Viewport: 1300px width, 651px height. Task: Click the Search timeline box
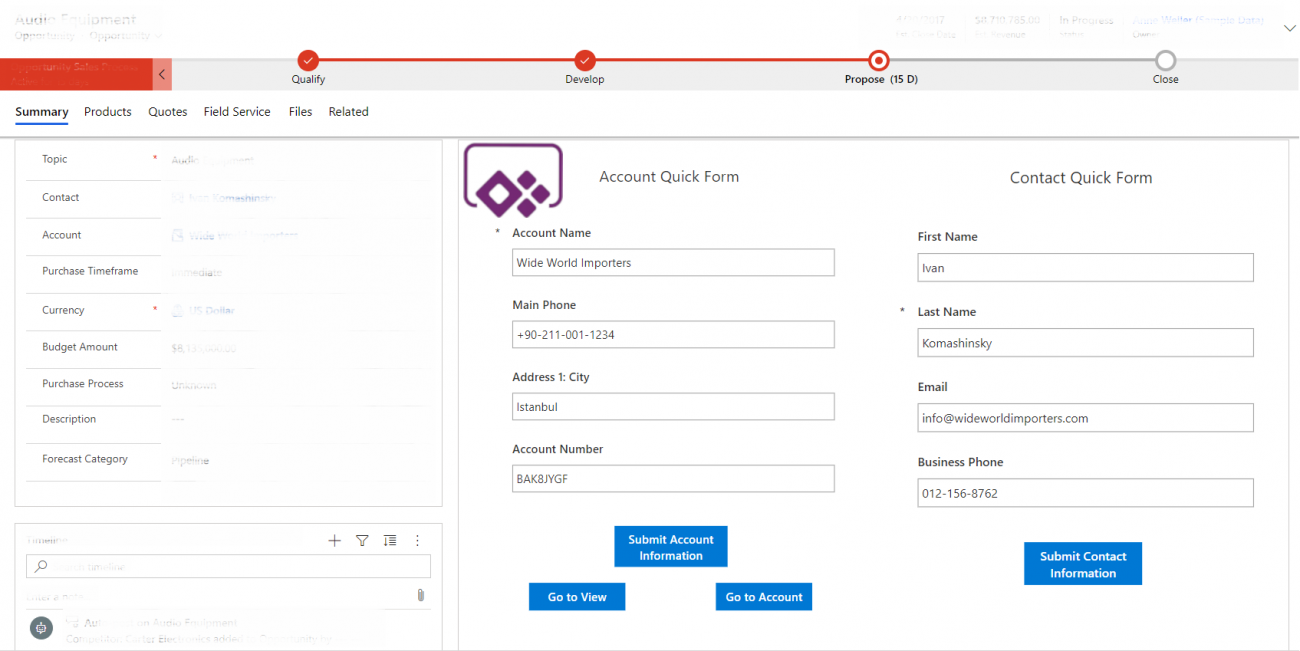pos(228,565)
